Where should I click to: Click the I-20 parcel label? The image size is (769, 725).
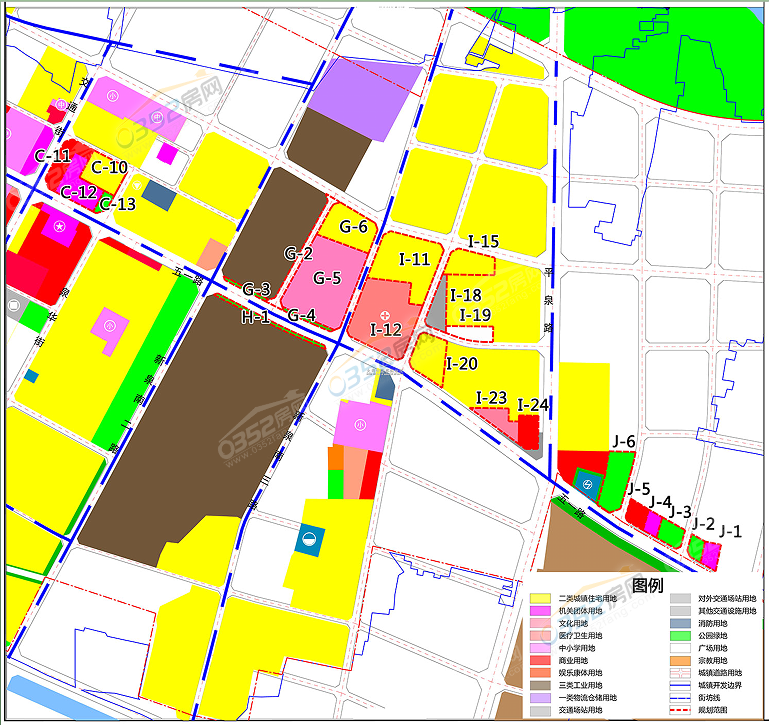pos(462,363)
